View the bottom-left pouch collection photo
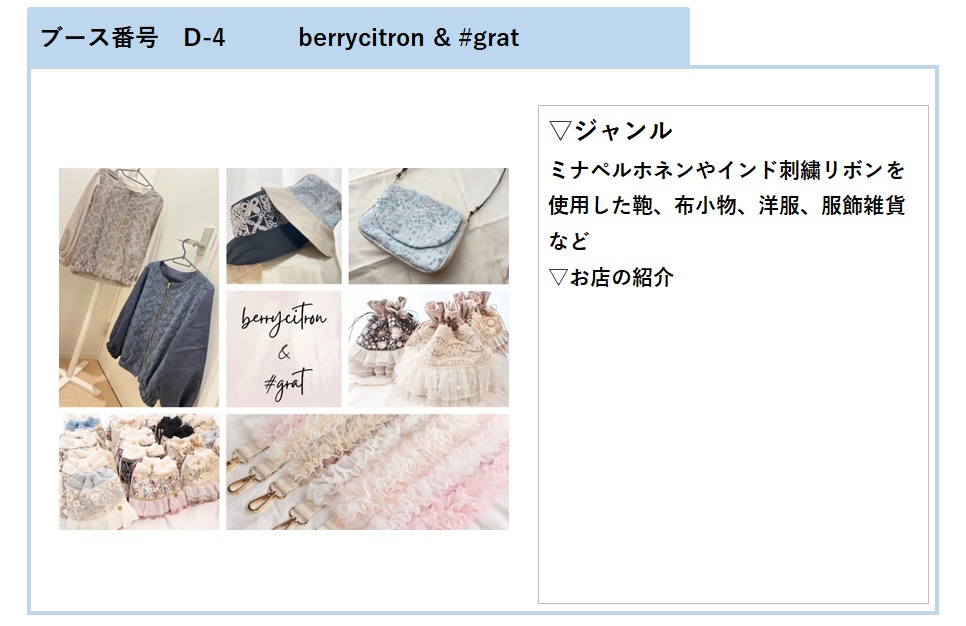The height and width of the screenshot is (626, 966). click(x=138, y=471)
